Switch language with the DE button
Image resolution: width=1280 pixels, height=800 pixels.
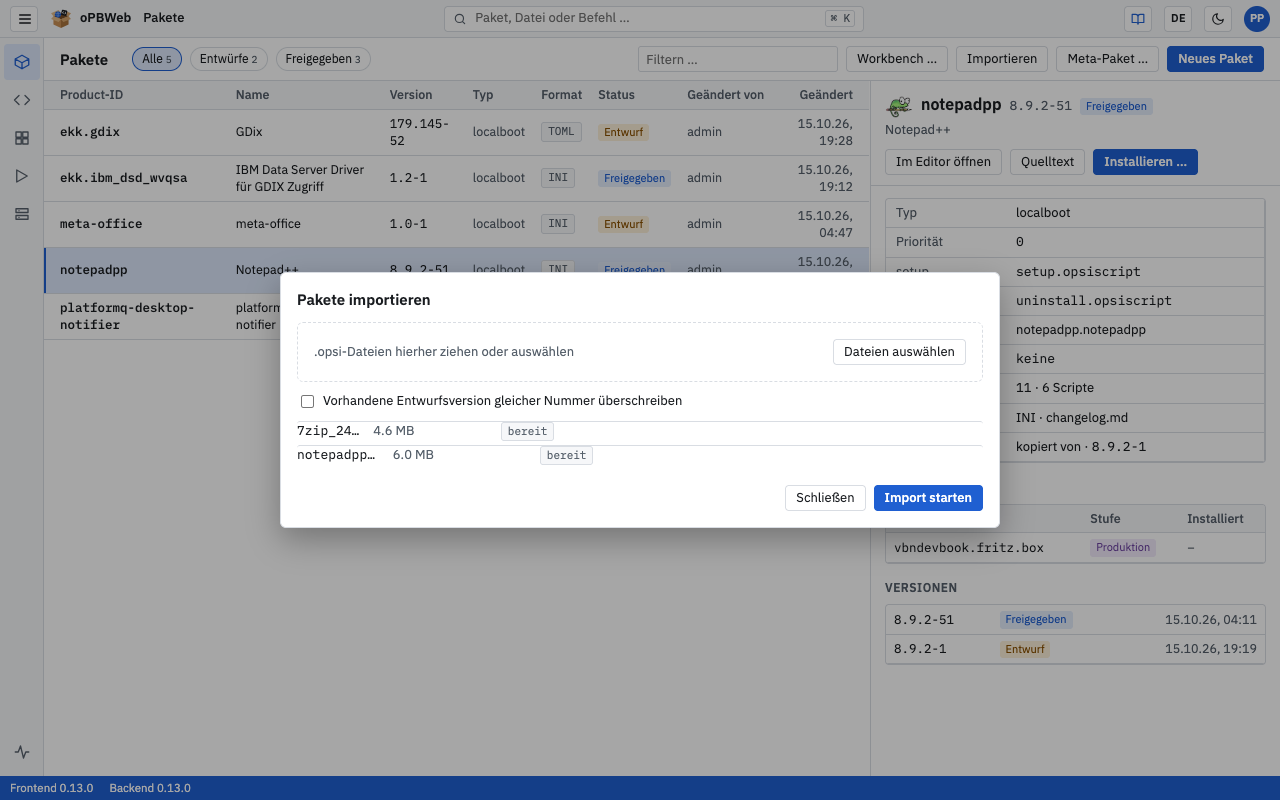pos(1178,18)
